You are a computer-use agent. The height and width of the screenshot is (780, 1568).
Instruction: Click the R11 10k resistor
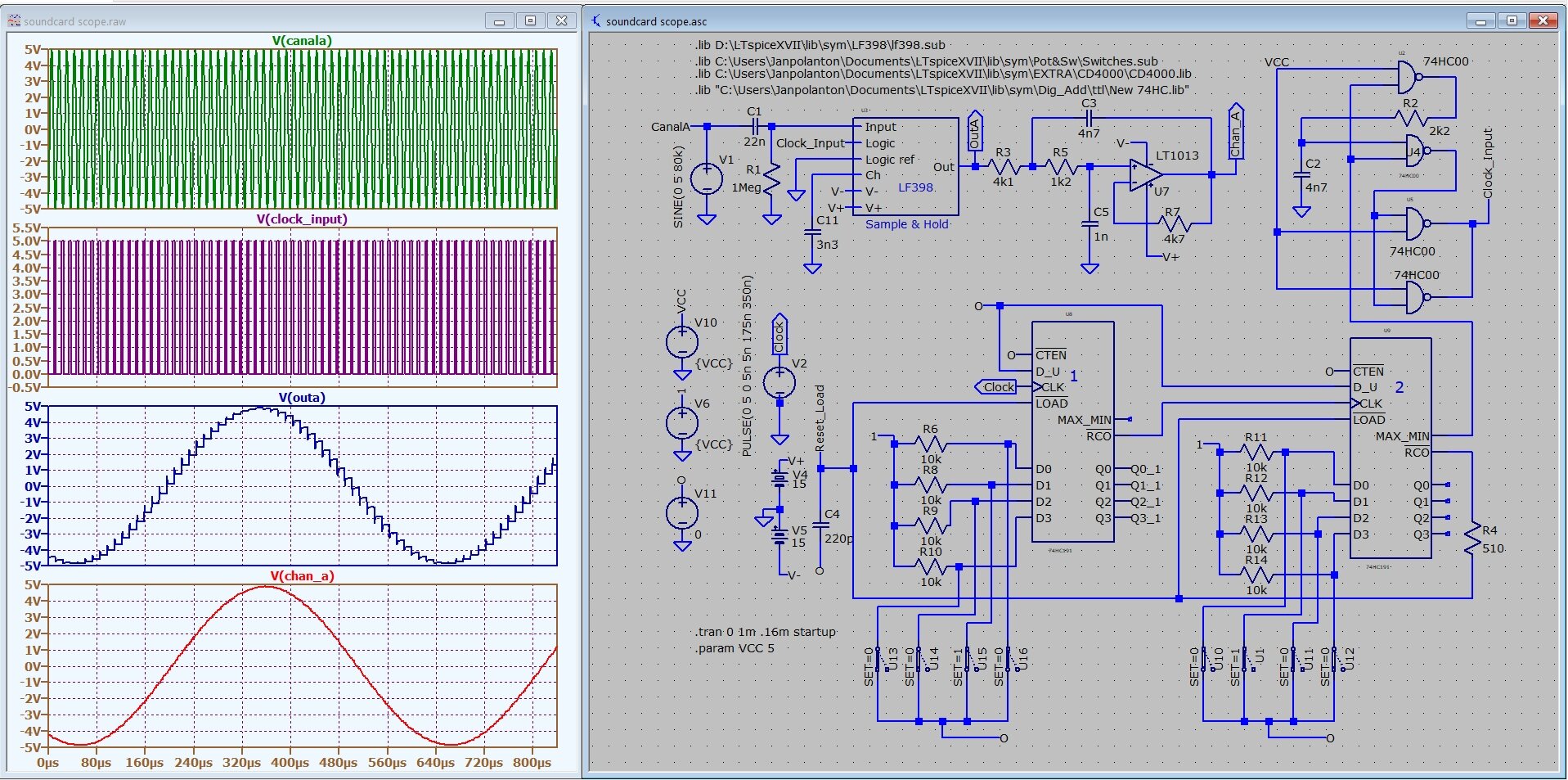pyautogui.click(x=1256, y=453)
